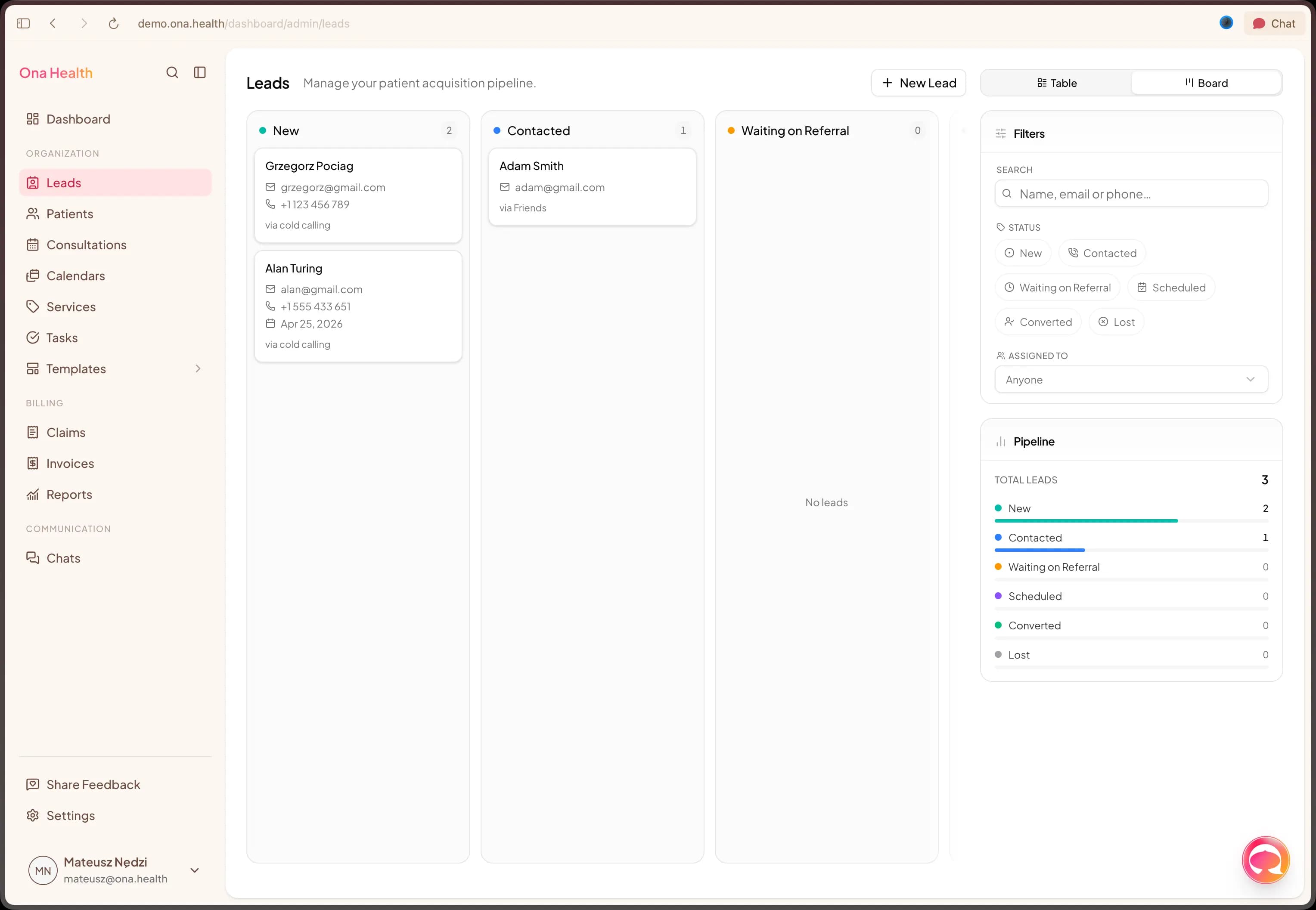The width and height of the screenshot is (1316, 910).
Task: Expand the Templates submenu chevron
Action: pos(198,369)
